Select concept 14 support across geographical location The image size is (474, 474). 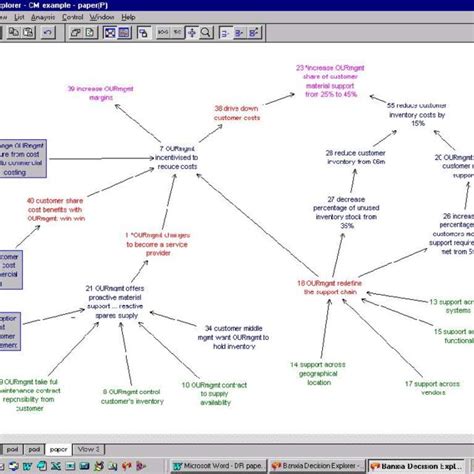[318, 373]
